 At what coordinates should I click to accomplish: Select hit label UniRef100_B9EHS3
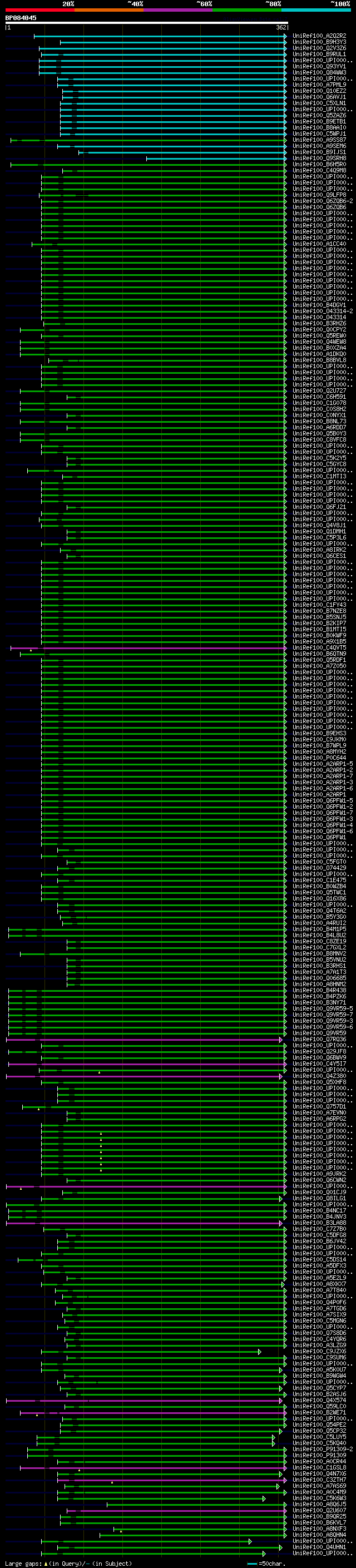pos(319,734)
